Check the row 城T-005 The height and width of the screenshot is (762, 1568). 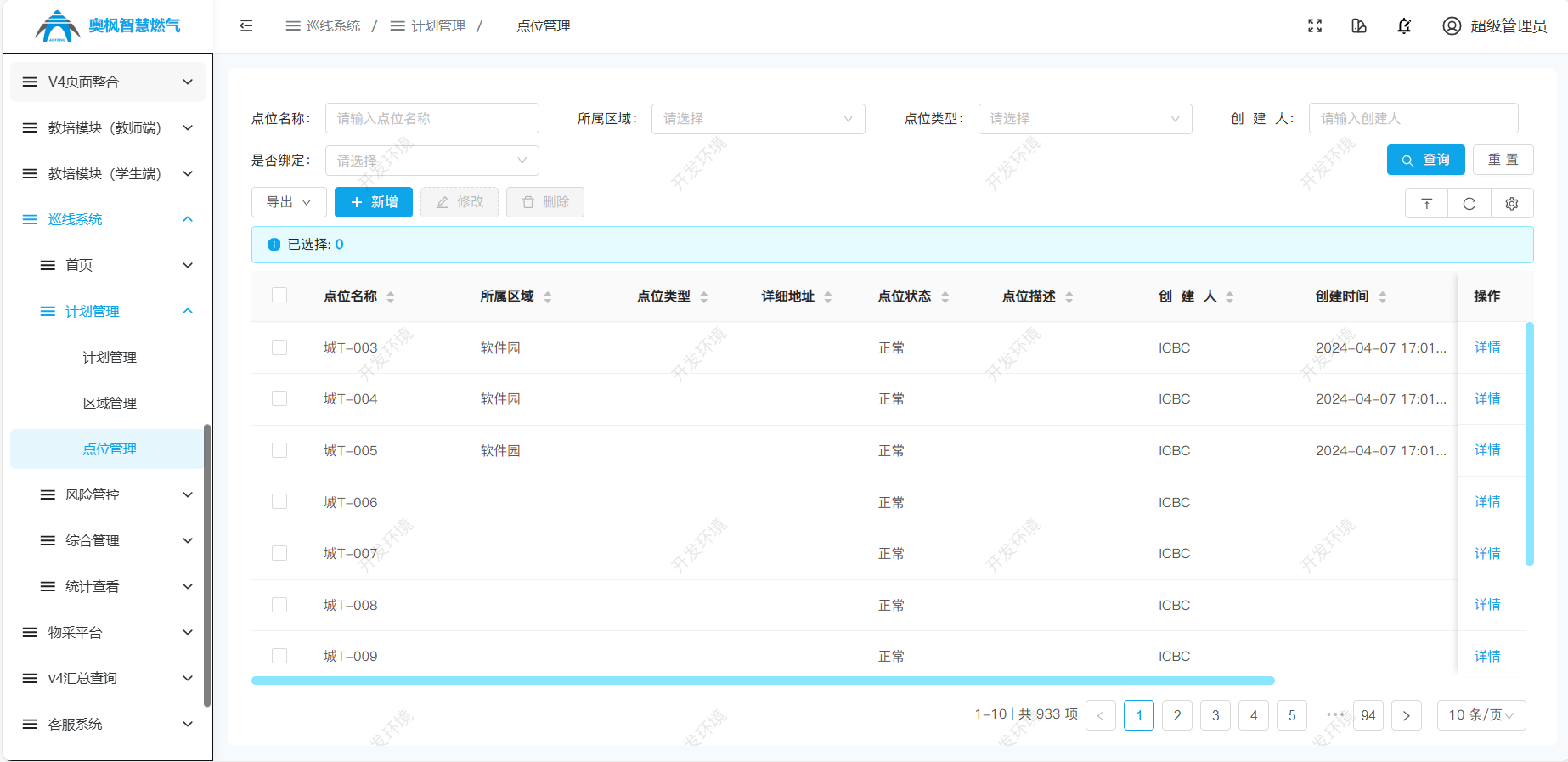[x=279, y=450]
